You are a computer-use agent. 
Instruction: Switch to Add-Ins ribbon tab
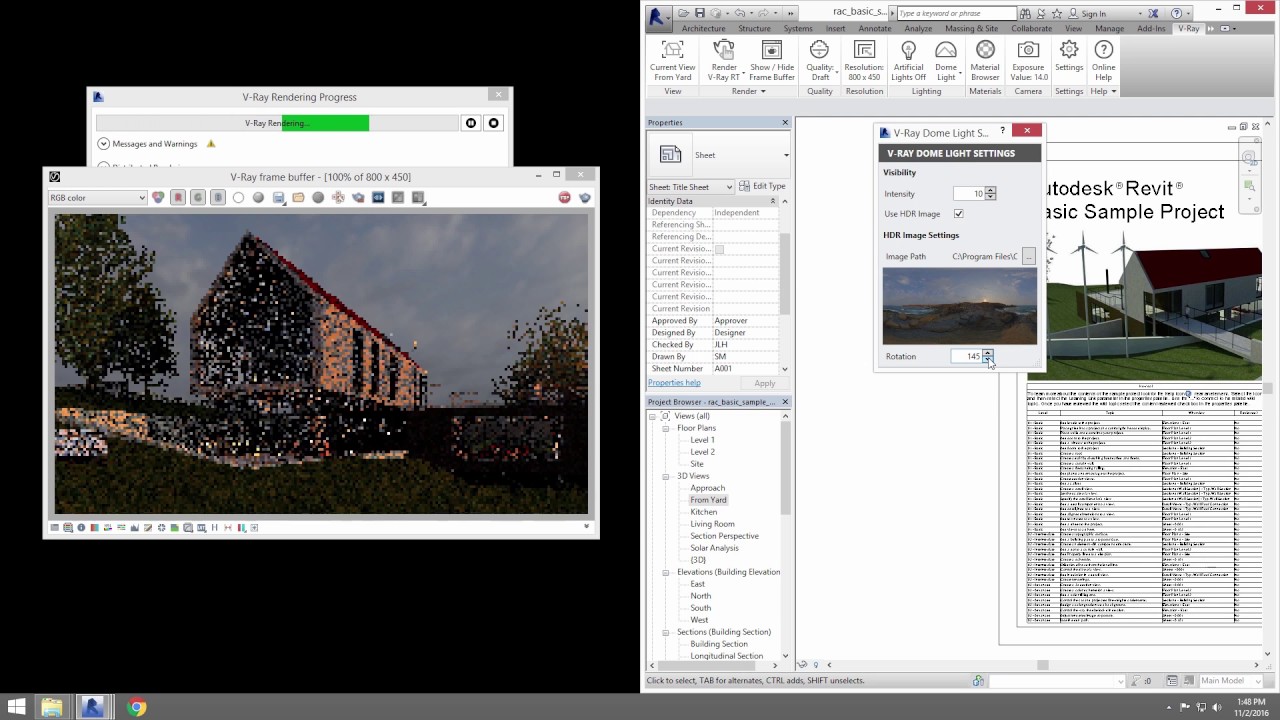[x=1151, y=29]
